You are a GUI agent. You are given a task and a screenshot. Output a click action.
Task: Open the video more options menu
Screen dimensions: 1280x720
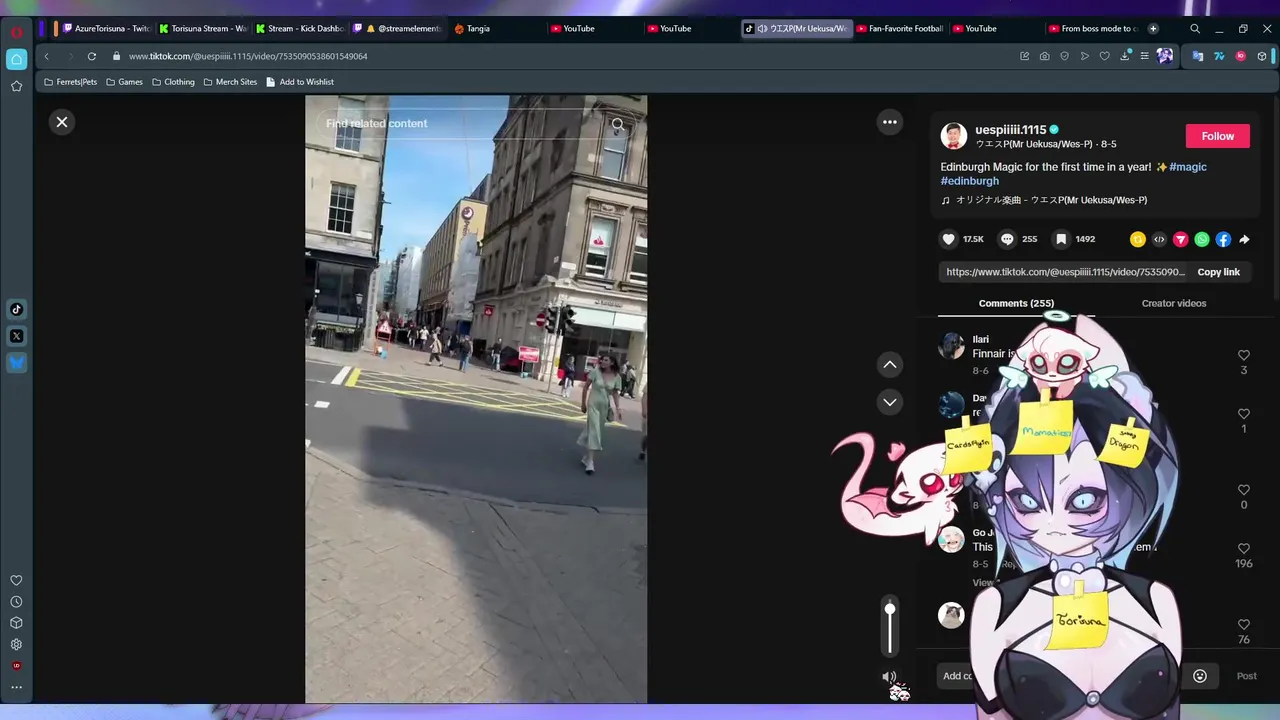point(889,122)
